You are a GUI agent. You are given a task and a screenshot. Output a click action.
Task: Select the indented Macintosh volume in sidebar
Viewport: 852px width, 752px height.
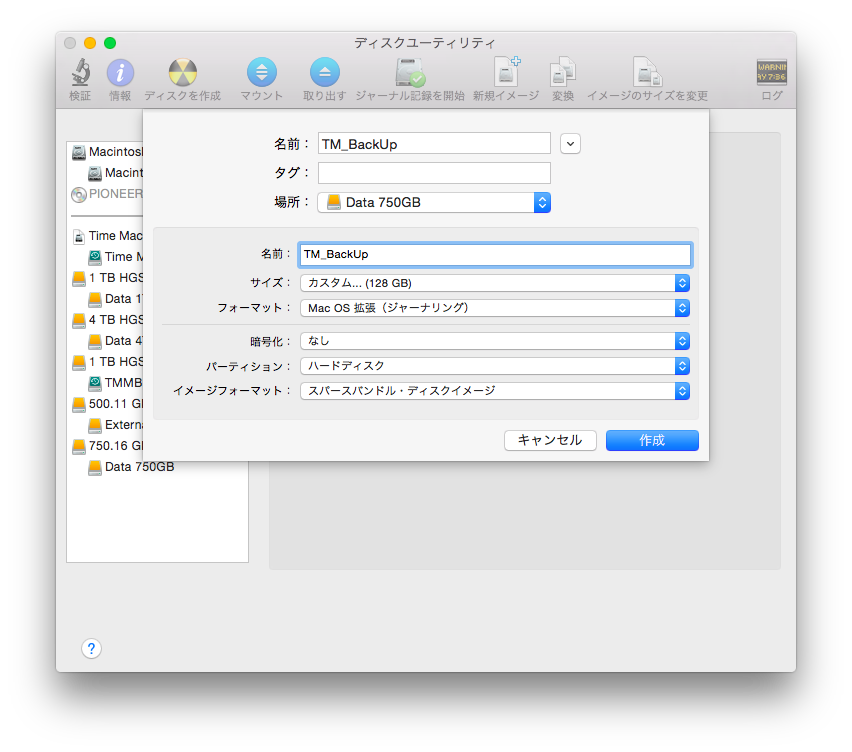pos(115,173)
